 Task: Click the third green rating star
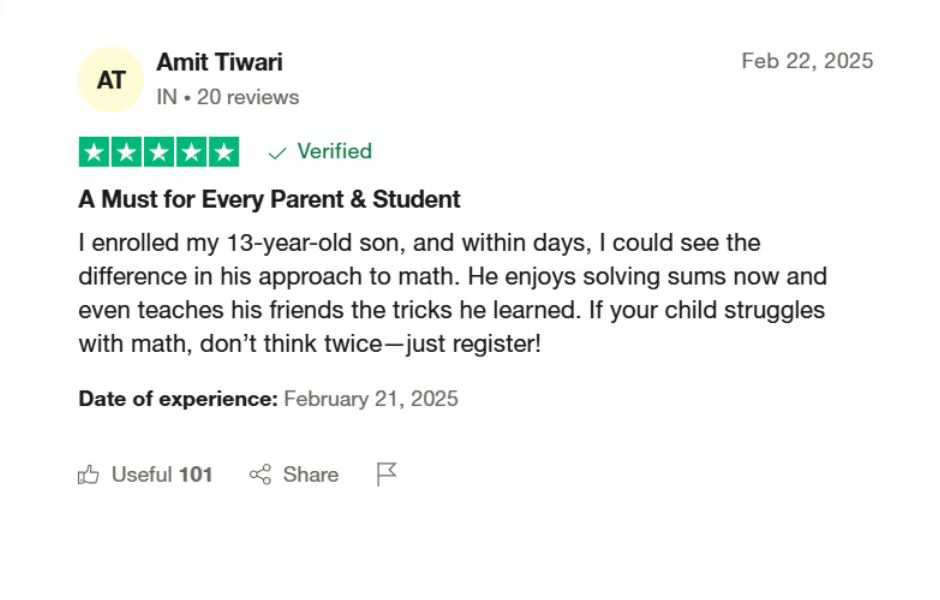point(159,152)
